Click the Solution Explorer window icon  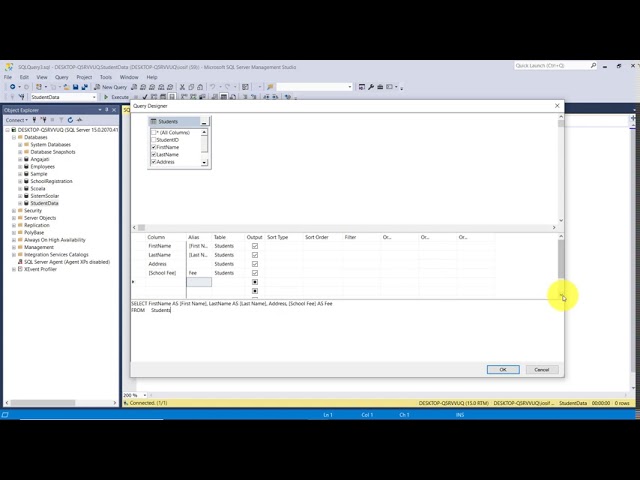pyautogui.click(x=362, y=87)
